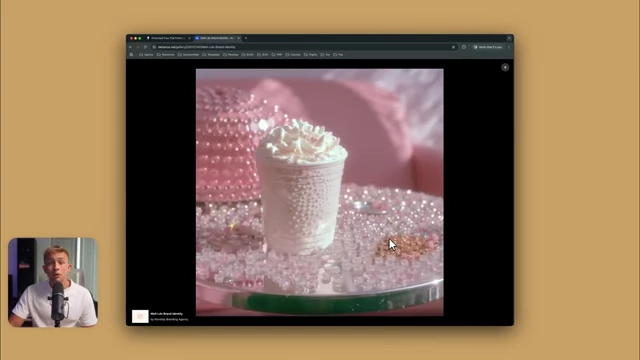This screenshot has height=360, width=640.
Task: Click the Verify profile button in the toolbar
Action: (488, 47)
